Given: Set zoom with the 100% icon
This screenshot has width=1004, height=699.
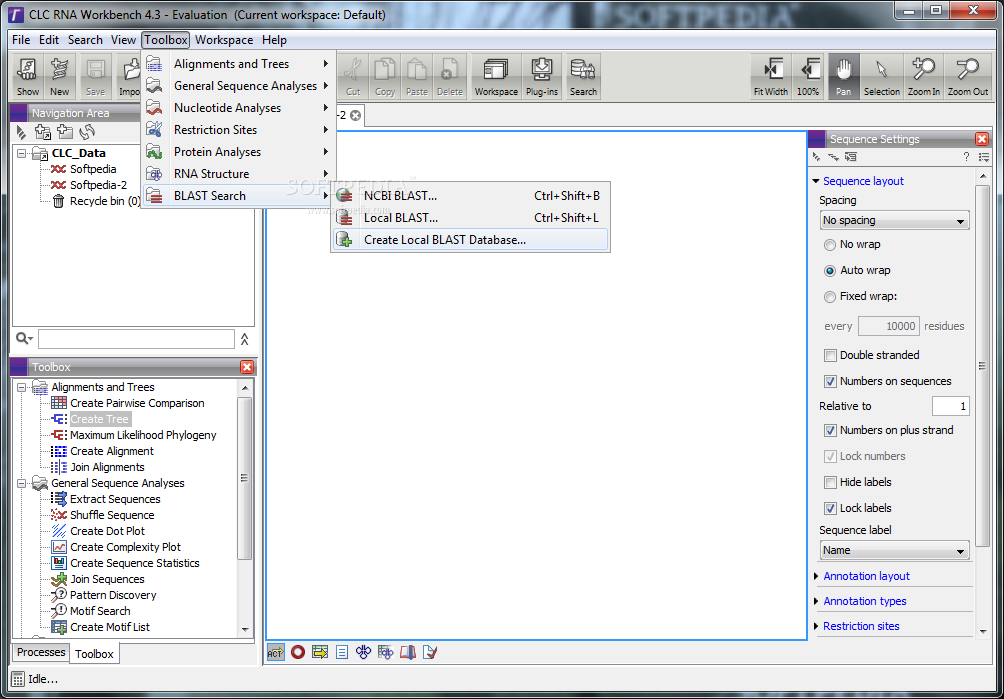Looking at the screenshot, I should coord(808,76).
